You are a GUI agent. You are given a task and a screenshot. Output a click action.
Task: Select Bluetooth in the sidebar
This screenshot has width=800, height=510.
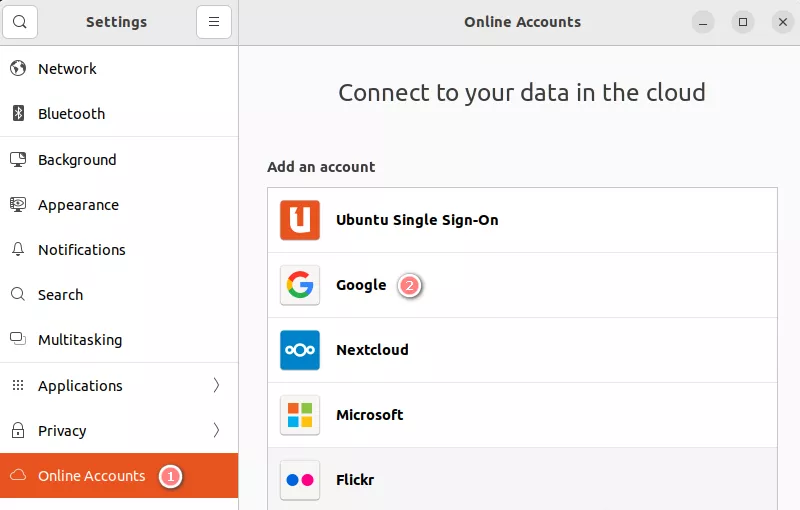119,114
